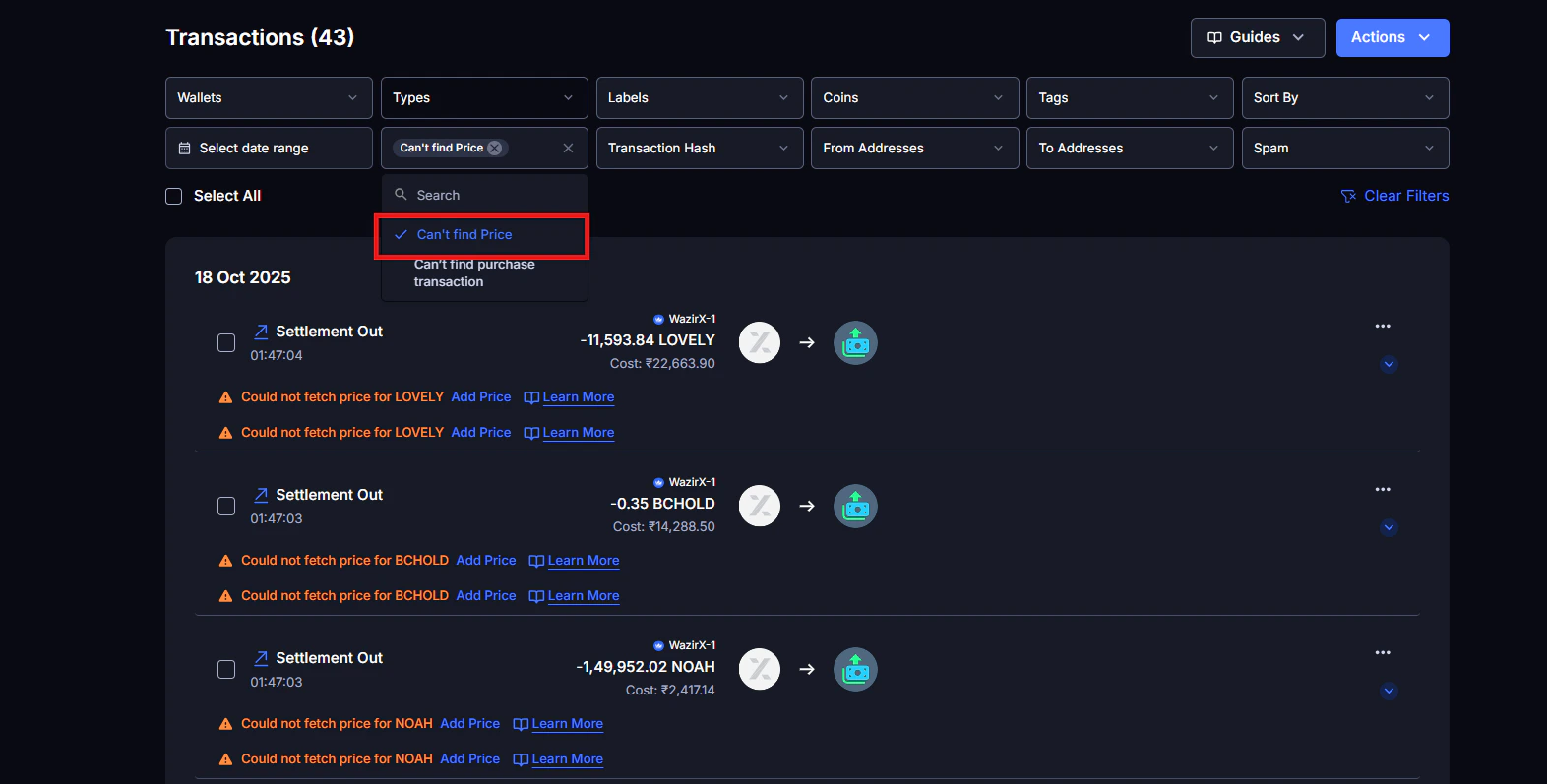Click the WazirX logo in BCHOLD row

coord(760,507)
